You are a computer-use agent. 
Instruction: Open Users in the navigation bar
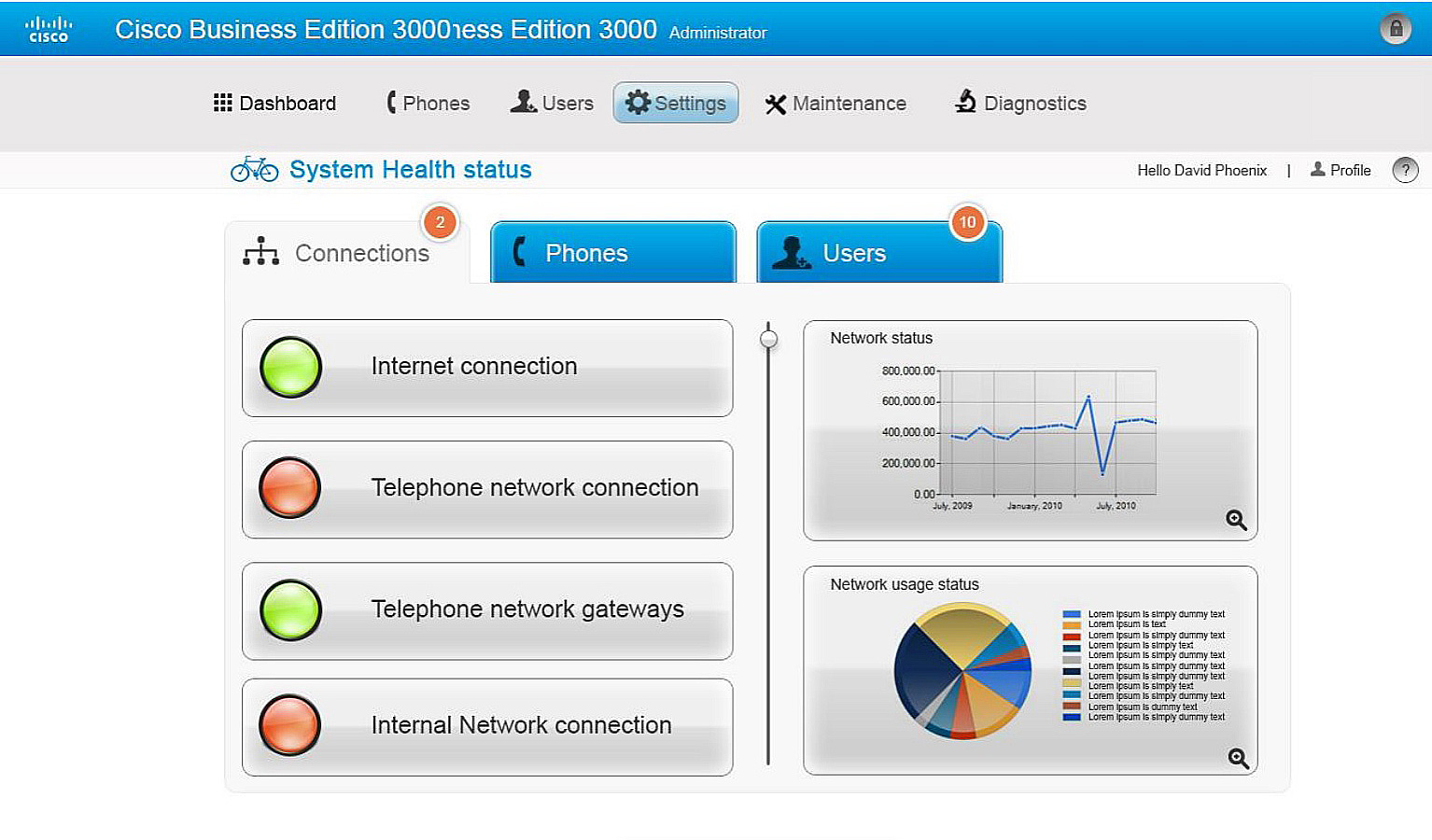click(552, 103)
